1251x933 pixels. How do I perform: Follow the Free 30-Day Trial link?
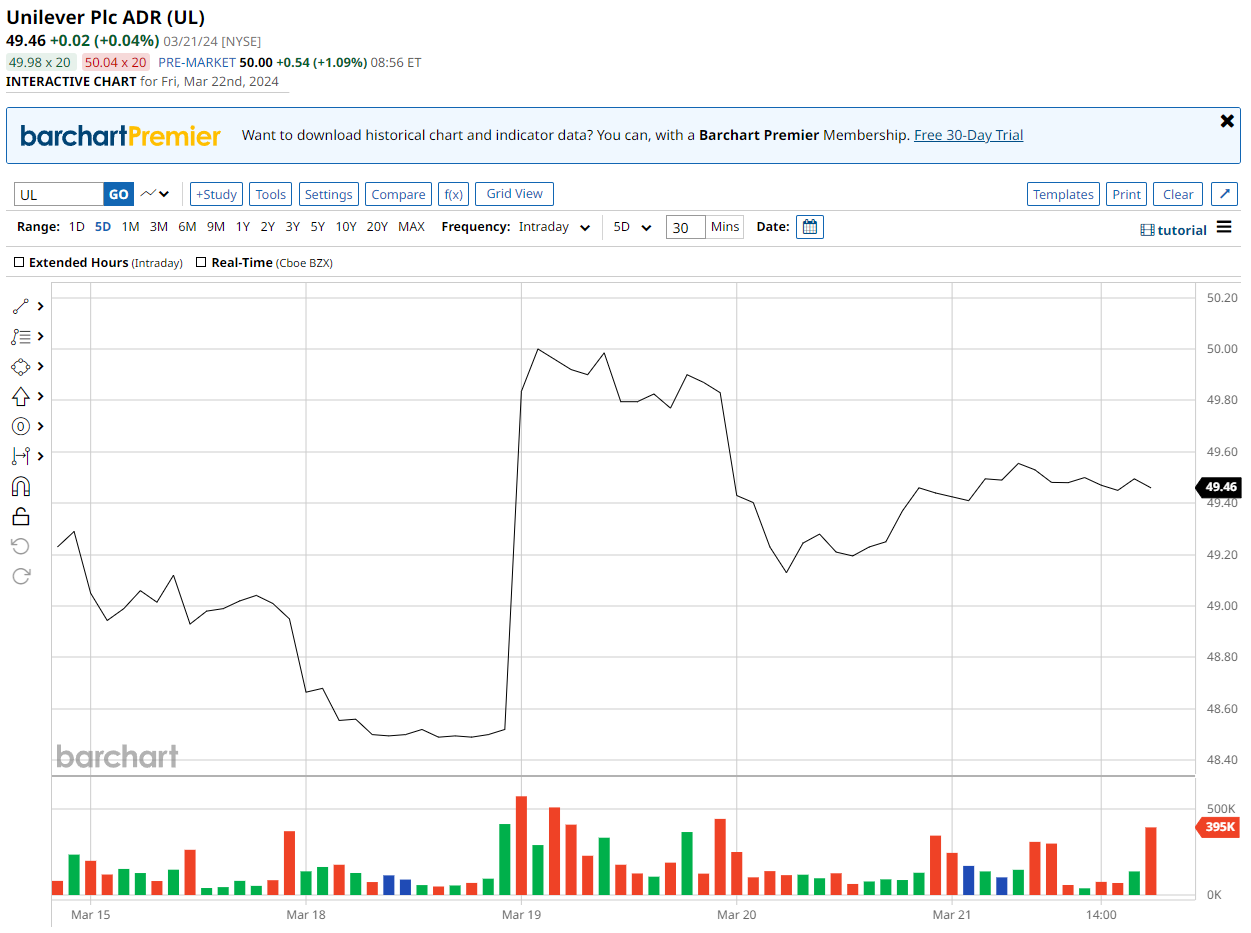(968, 135)
